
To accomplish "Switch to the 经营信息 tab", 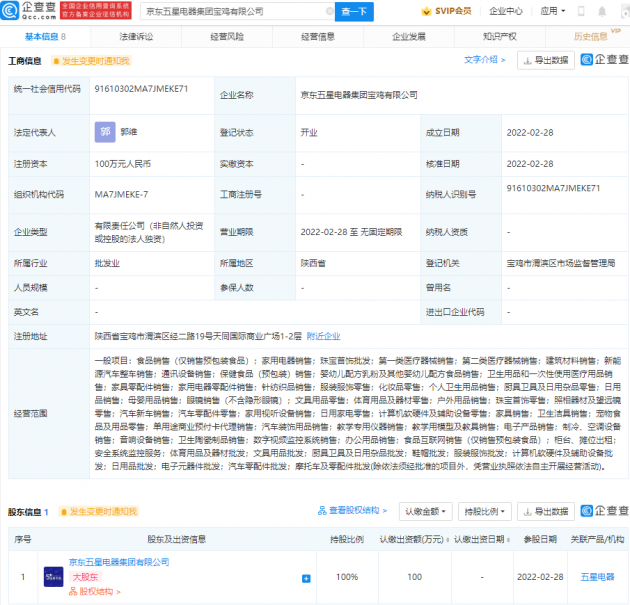I will (x=318, y=37).
